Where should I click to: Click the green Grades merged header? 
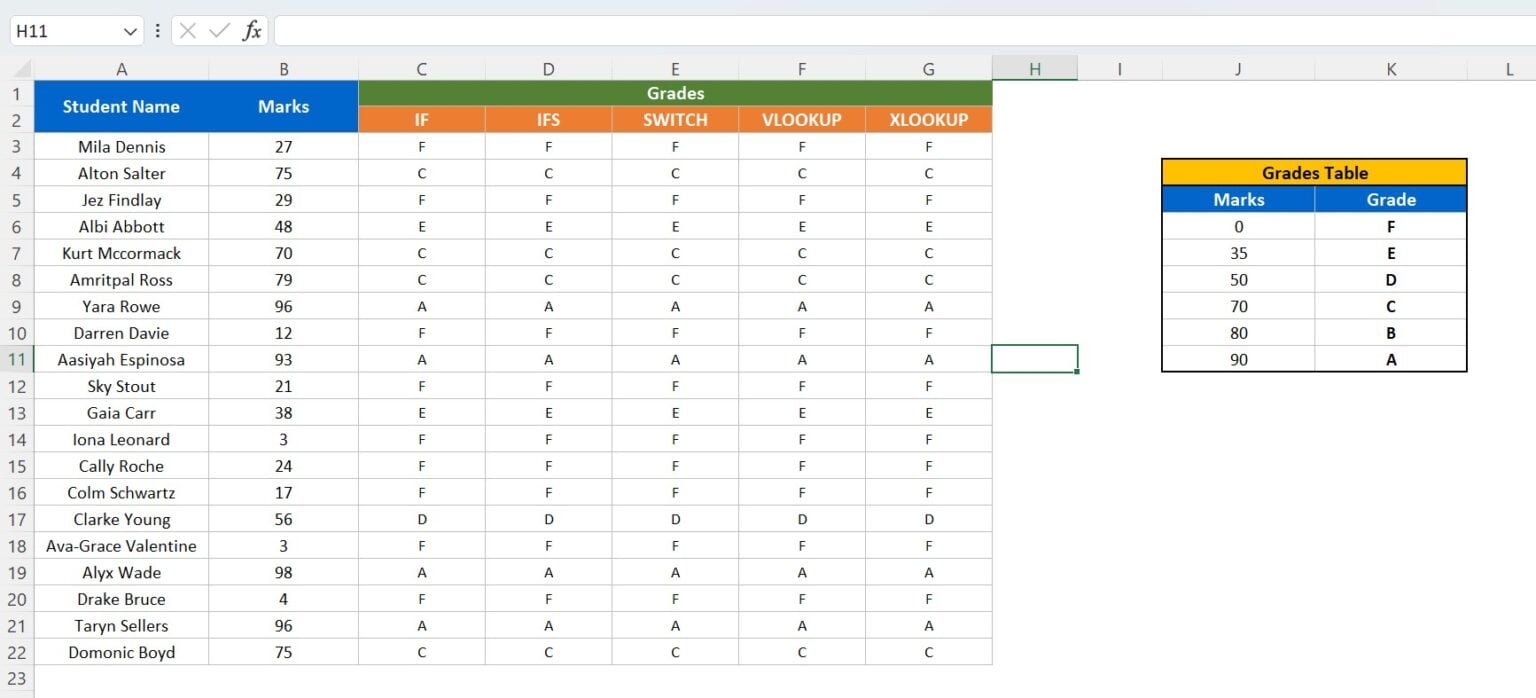point(674,93)
